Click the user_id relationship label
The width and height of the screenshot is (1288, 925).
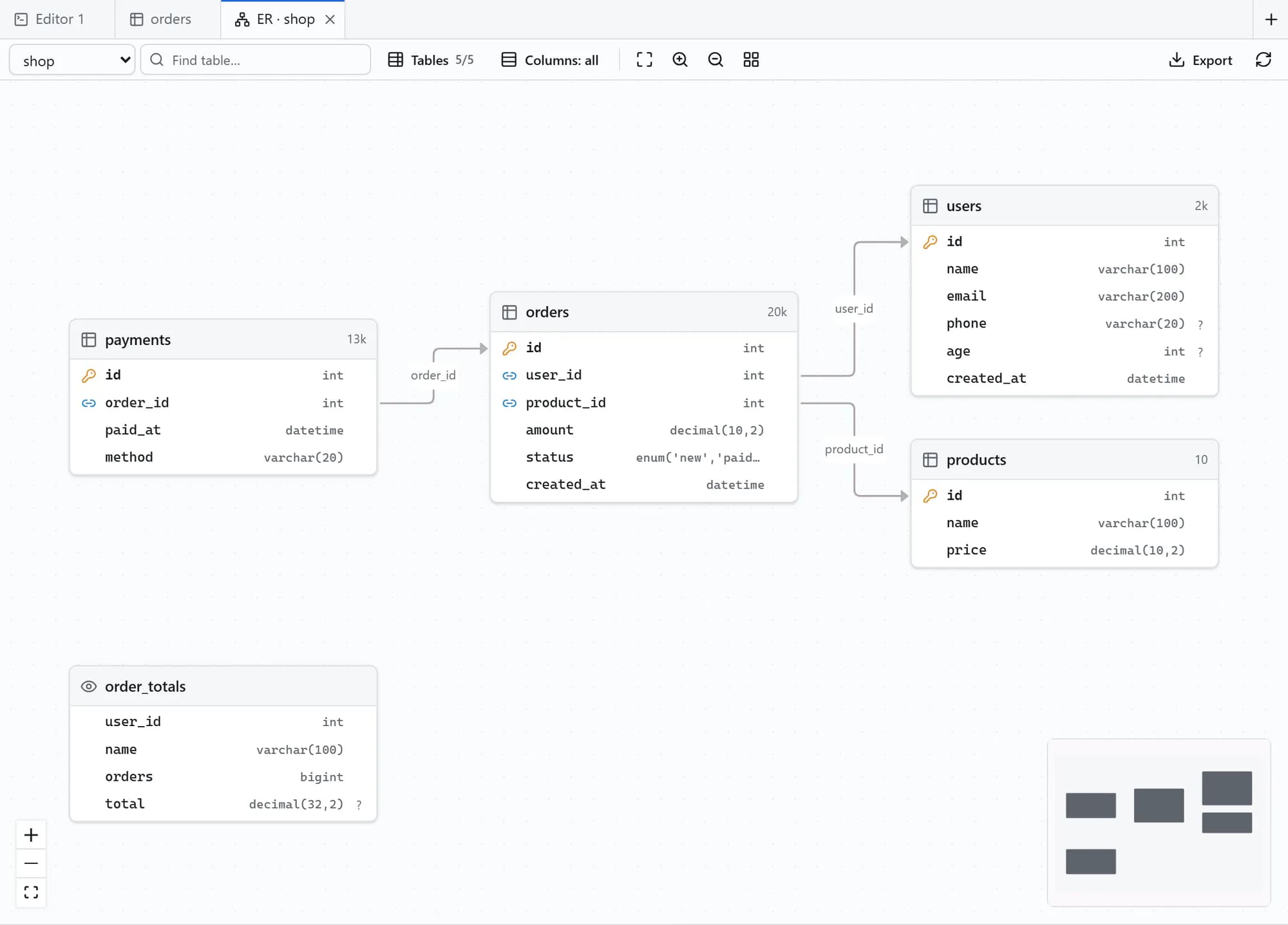pyautogui.click(x=854, y=308)
